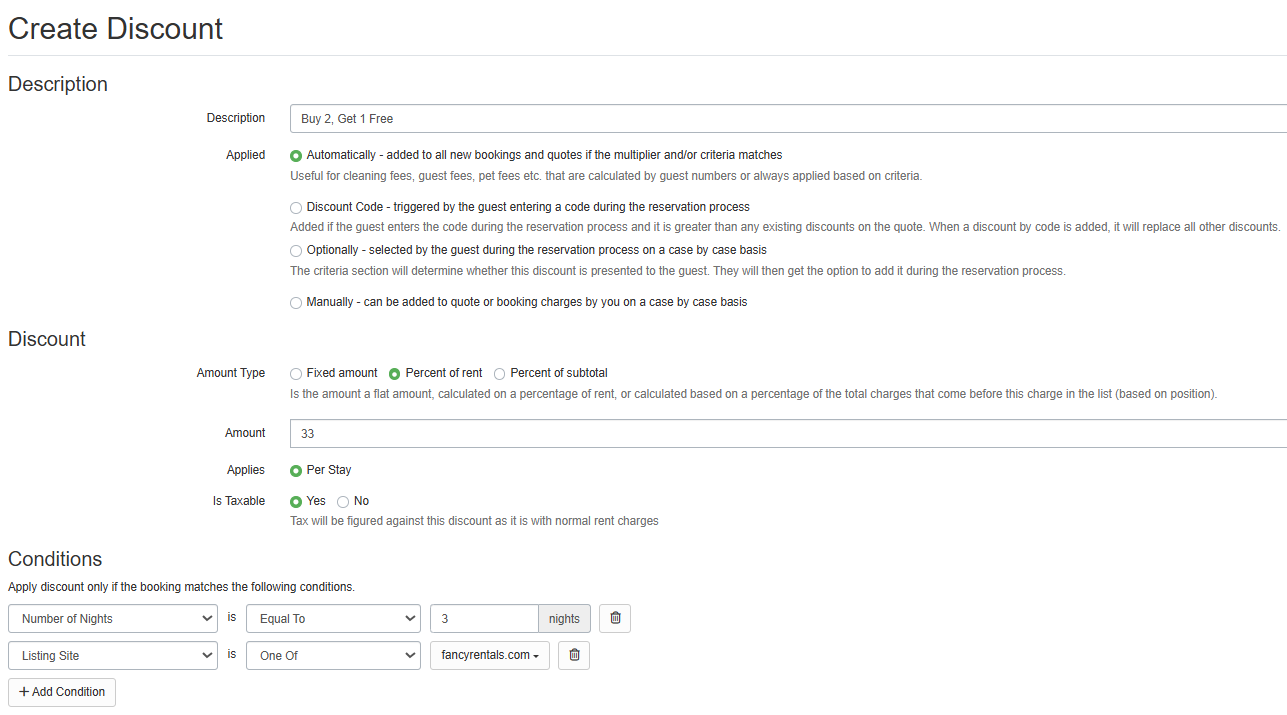Viewport: 1287px width, 715px height.
Task: Click the Add Condition button
Action: 62,692
